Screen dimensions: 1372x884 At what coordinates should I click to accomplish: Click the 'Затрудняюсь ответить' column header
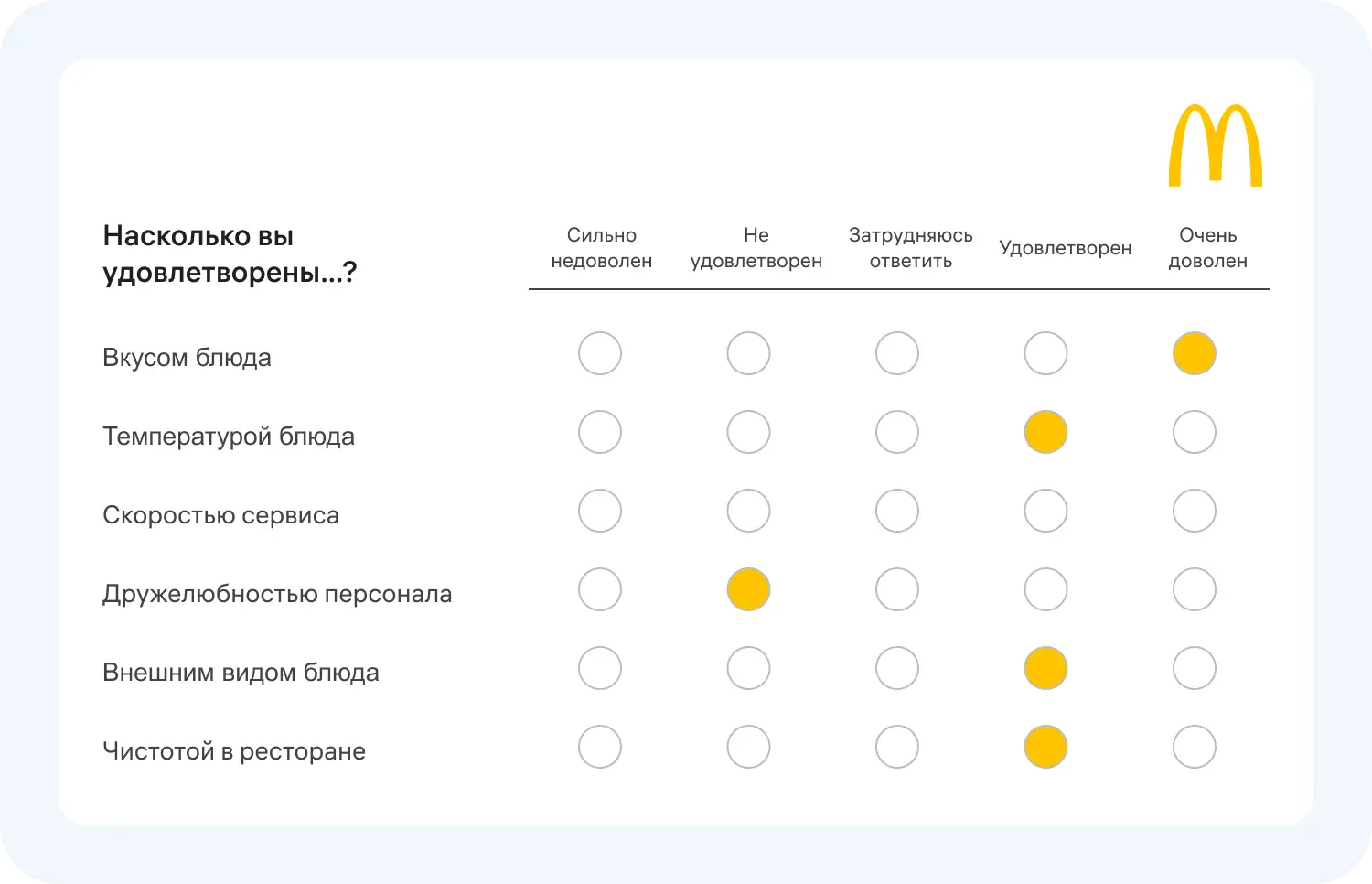910,248
